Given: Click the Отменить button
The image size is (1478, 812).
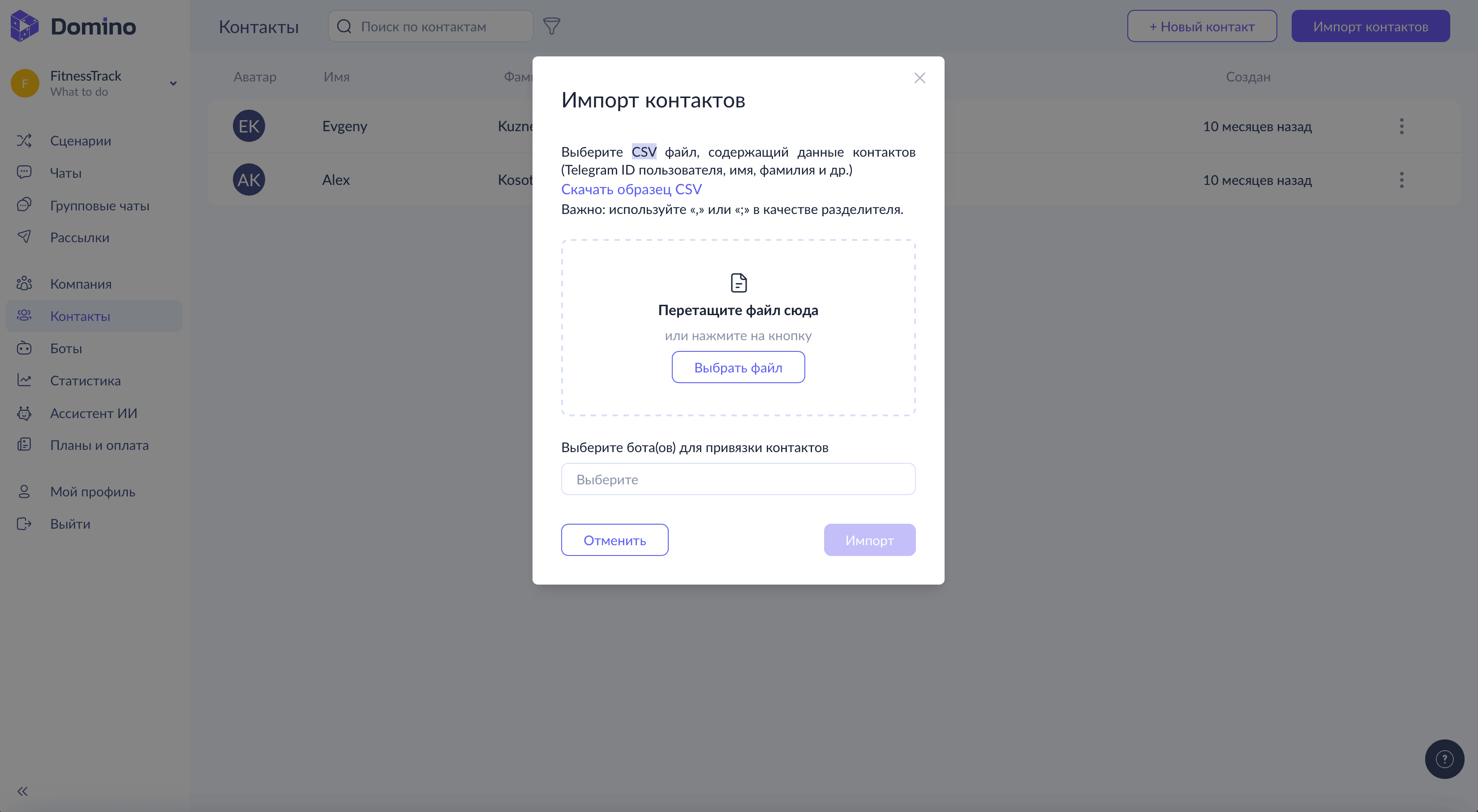Looking at the screenshot, I should click(x=614, y=539).
